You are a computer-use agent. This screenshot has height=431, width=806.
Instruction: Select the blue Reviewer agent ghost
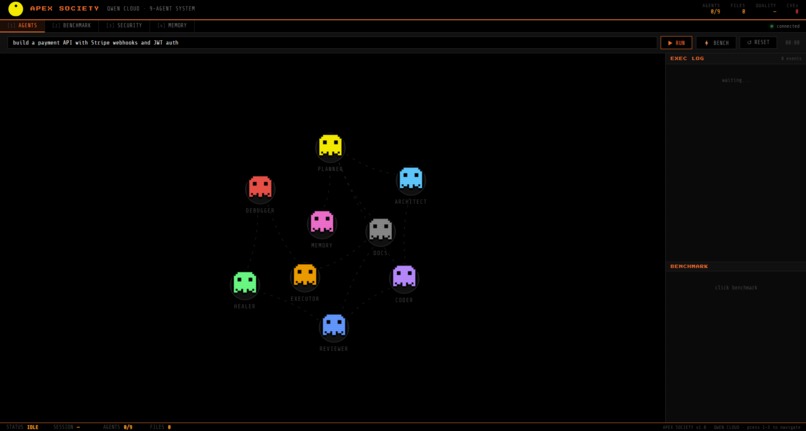click(x=334, y=326)
